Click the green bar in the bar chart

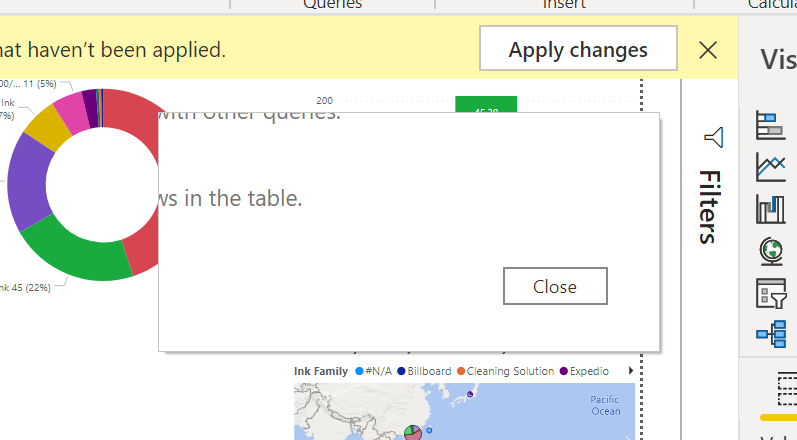point(486,104)
